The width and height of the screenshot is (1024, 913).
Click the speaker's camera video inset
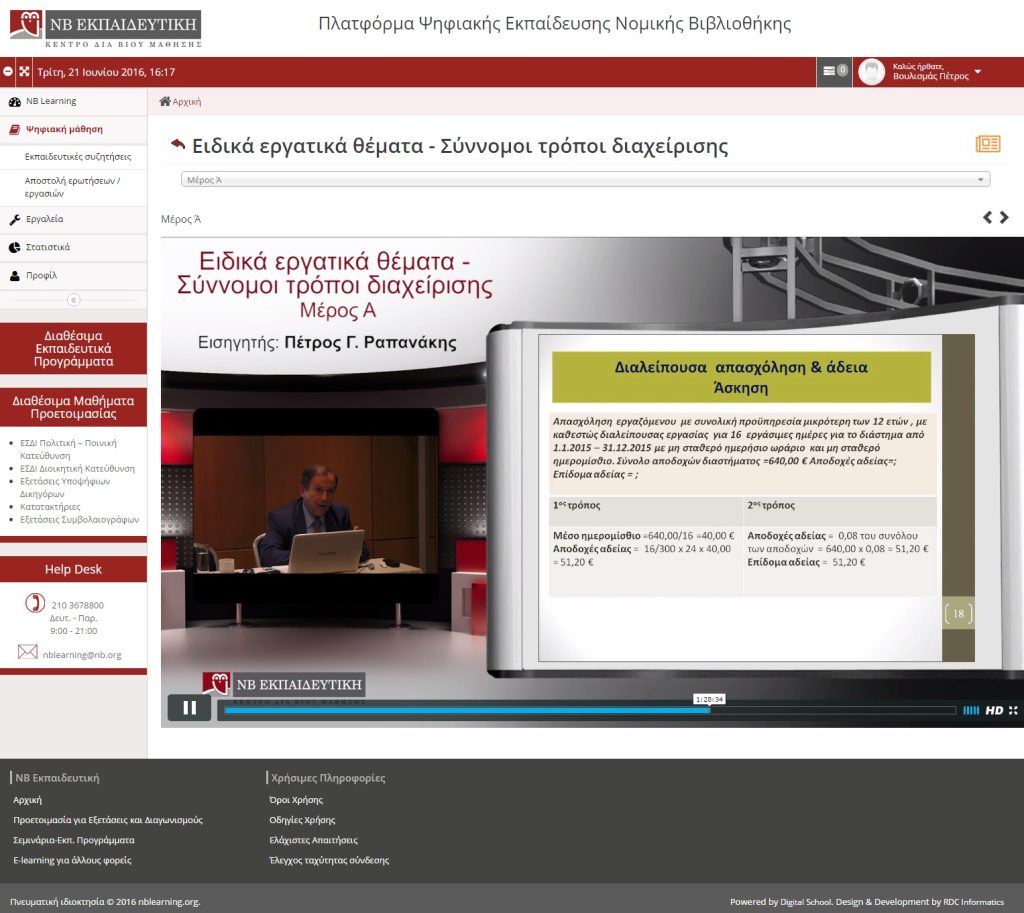tap(316, 504)
